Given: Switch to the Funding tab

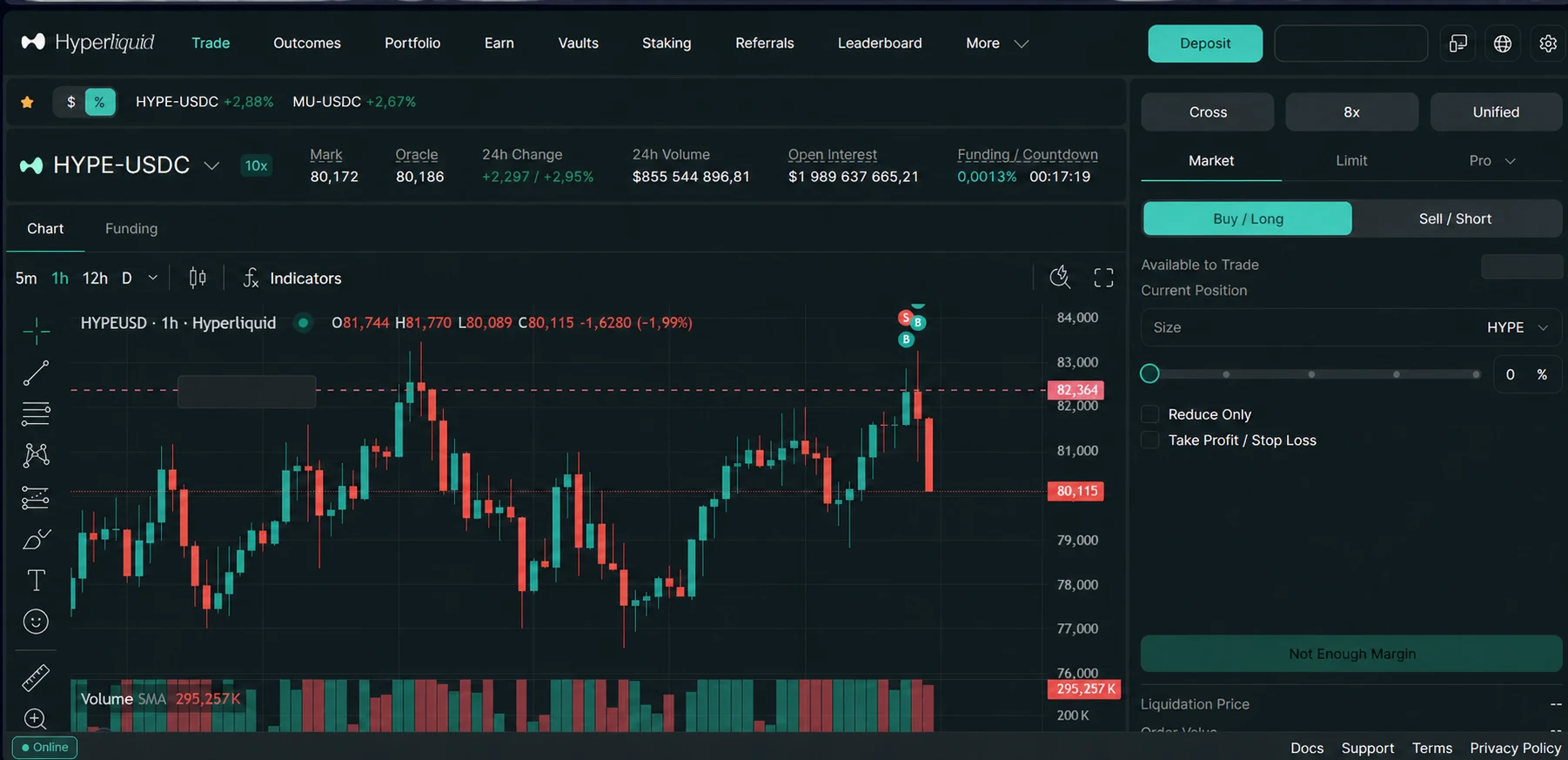Looking at the screenshot, I should tap(131, 229).
